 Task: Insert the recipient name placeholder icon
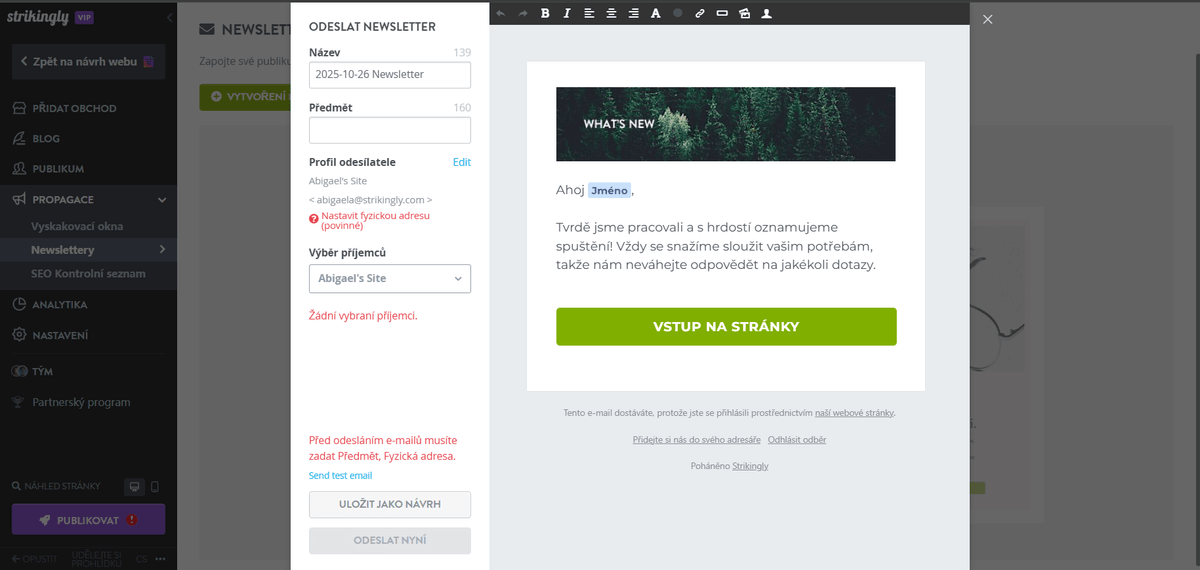[766, 13]
